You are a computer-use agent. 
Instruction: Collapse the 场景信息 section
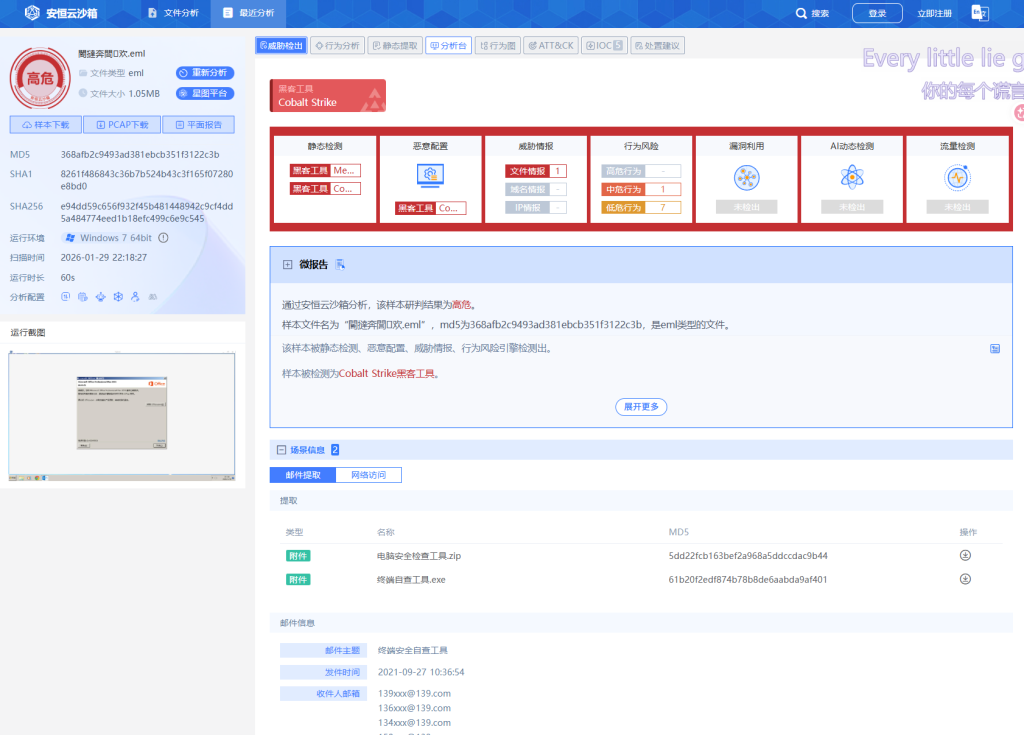pyautogui.click(x=281, y=450)
